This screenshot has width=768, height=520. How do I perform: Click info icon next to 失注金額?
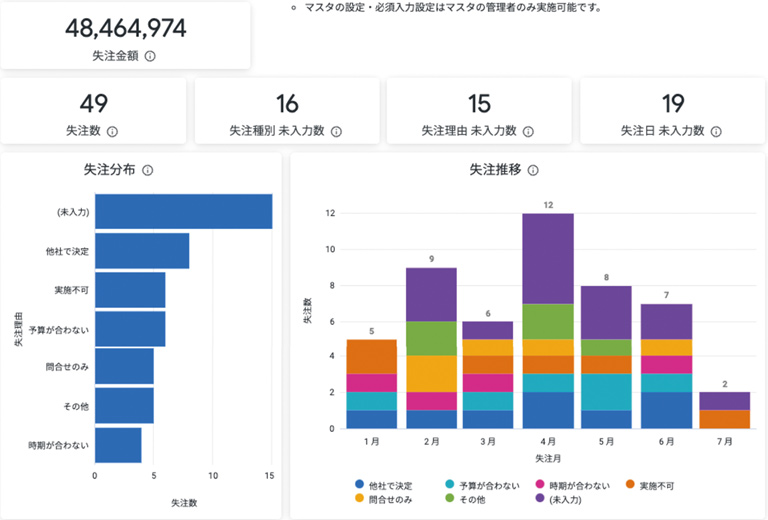[x=150, y=56]
